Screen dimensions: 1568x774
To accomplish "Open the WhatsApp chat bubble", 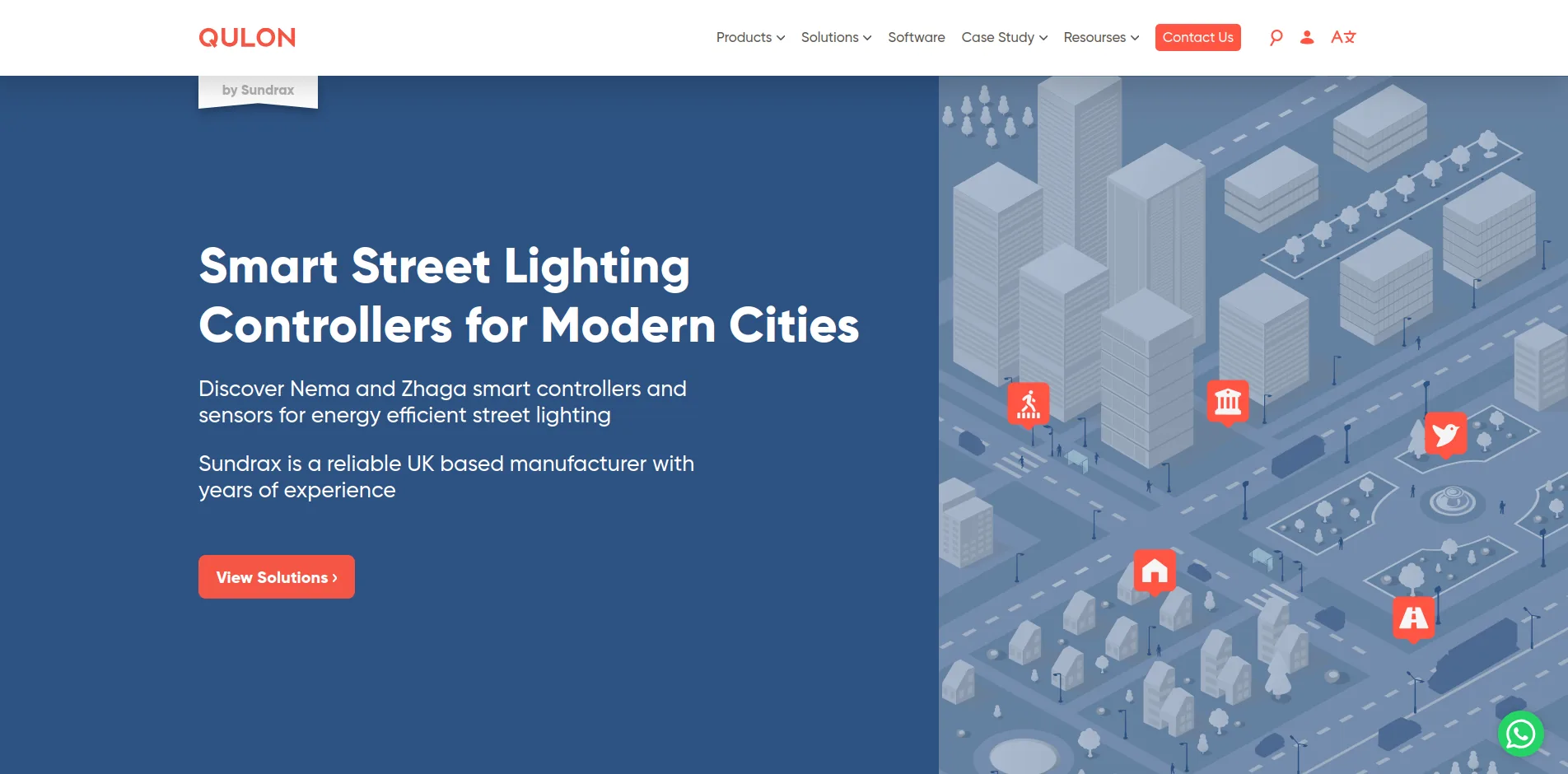I will 1520,733.
